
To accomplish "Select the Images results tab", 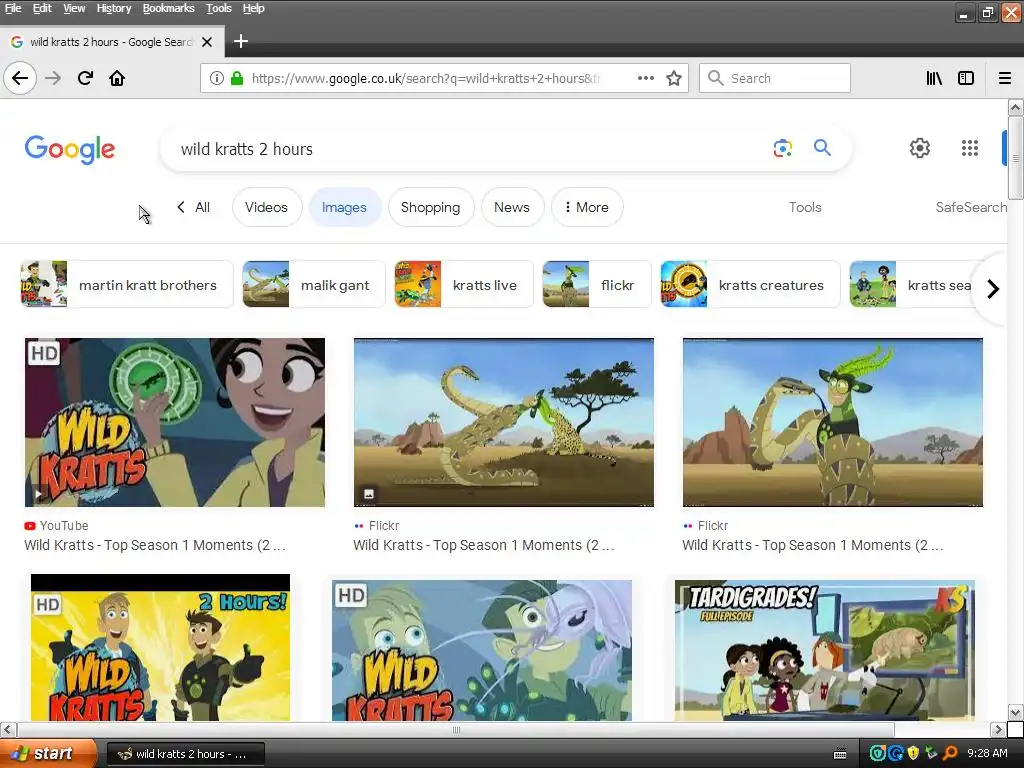I will point(344,207).
